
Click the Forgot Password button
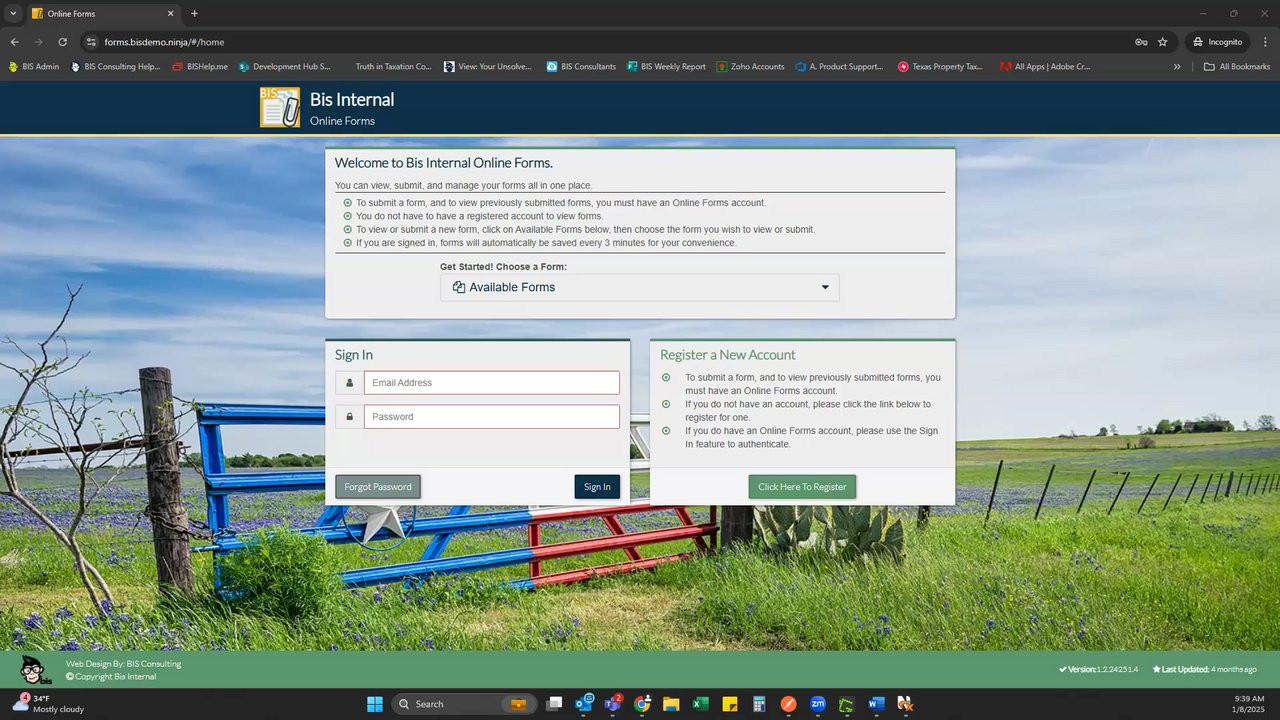[378, 487]
